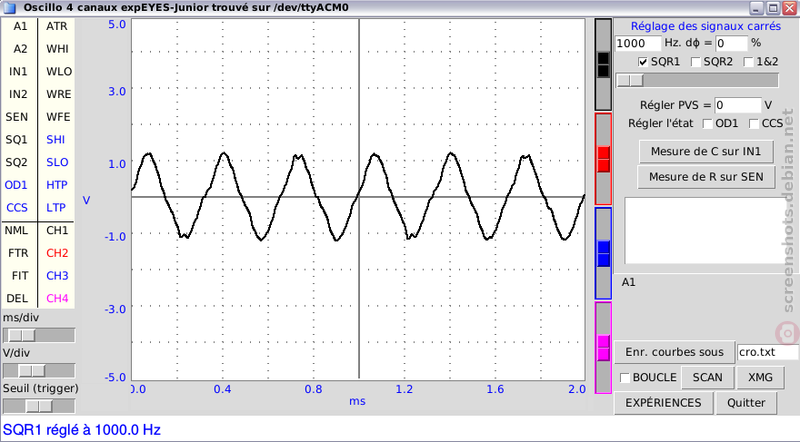Select the WHI option
Screen dimensions: 800x442
[57, 49]
